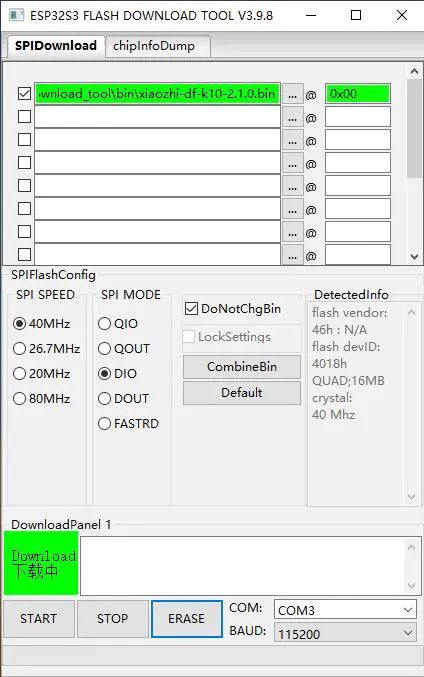Click the green Download status indicator
Image resolution: width=424 pixels, height=677 pixels.
(x=41, y=563)
